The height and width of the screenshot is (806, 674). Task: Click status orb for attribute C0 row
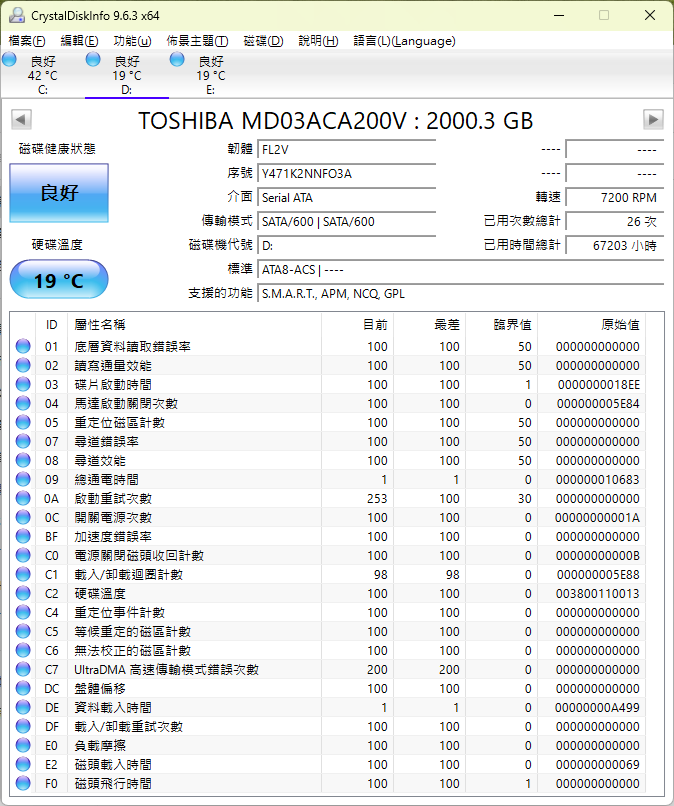[23, 555]
